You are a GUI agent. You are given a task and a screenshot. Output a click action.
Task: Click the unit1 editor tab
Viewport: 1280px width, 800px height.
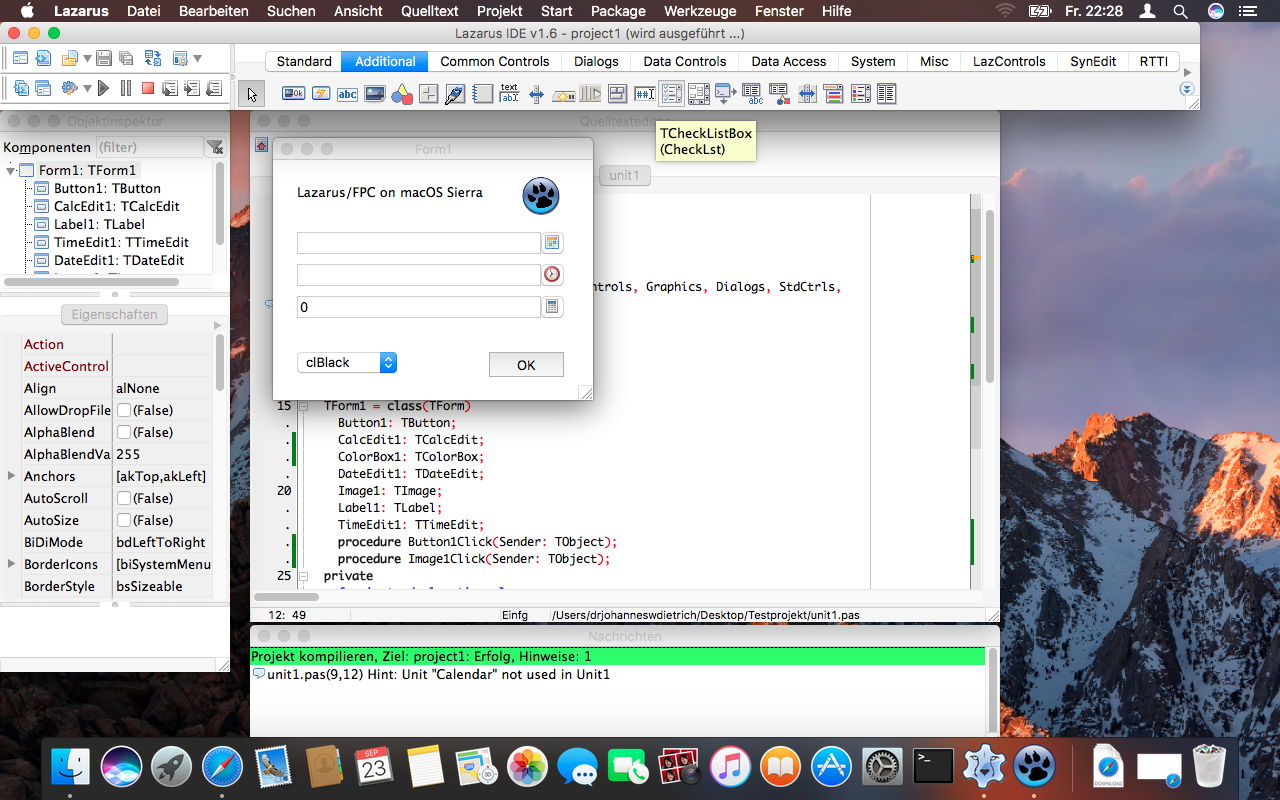tap(624, 175)
